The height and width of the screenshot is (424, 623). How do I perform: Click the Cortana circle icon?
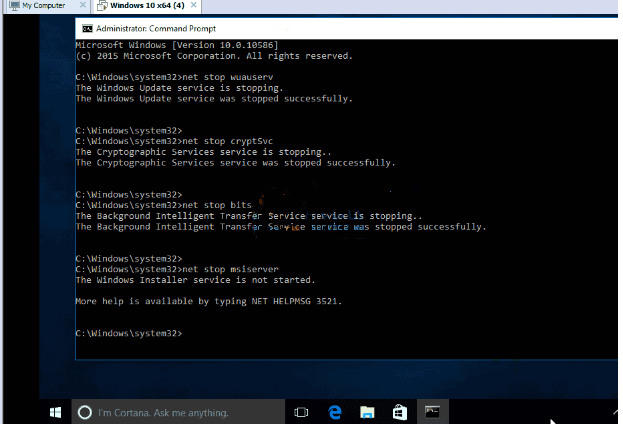click(x=84, y=412)
